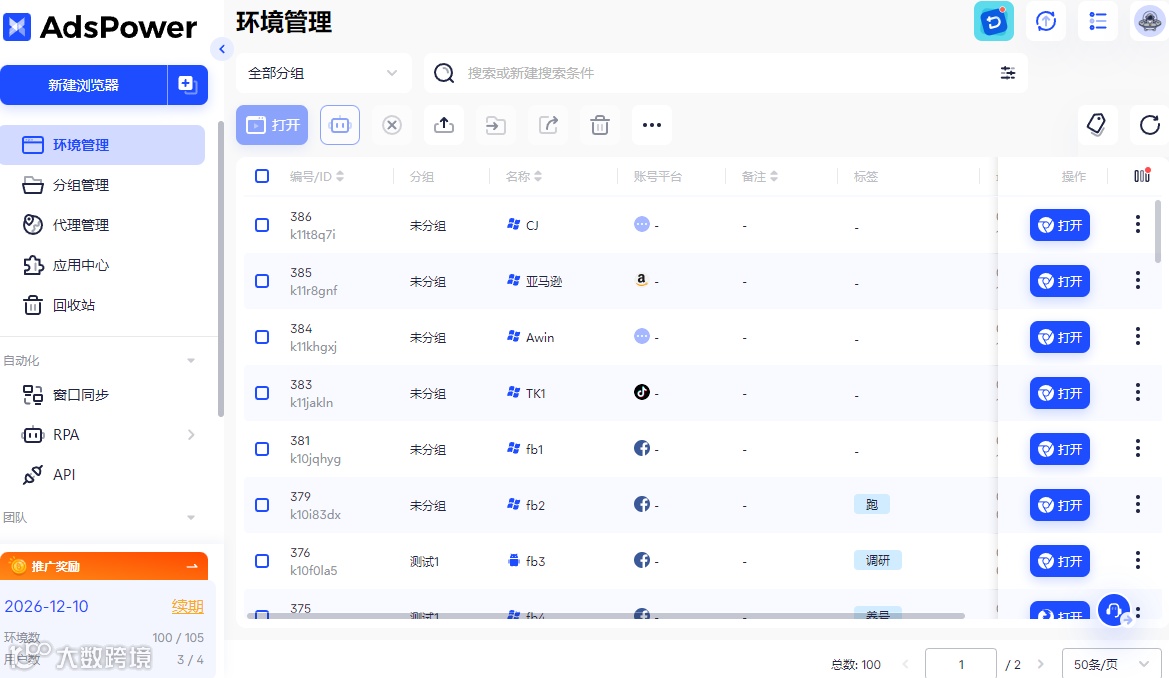Check the box for profile 379 fb2
Viewport: 1169px width, 678px height.
pyautogui.click(x=262, y=504)
